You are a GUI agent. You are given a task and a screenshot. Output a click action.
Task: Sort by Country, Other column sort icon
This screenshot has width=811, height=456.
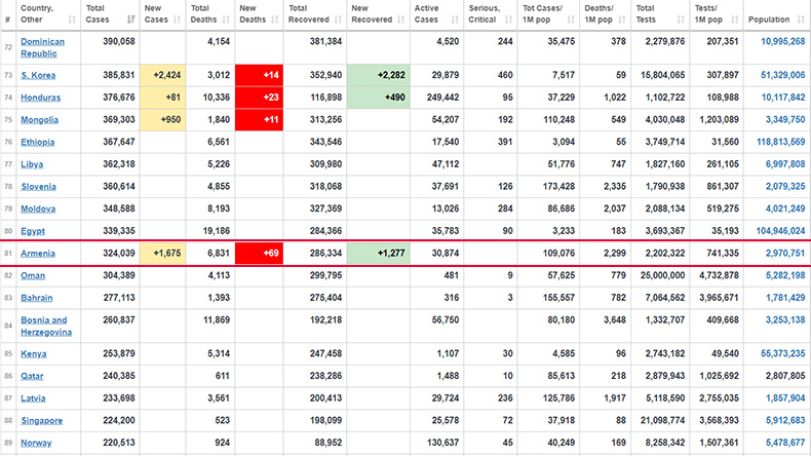pos(72,20)
